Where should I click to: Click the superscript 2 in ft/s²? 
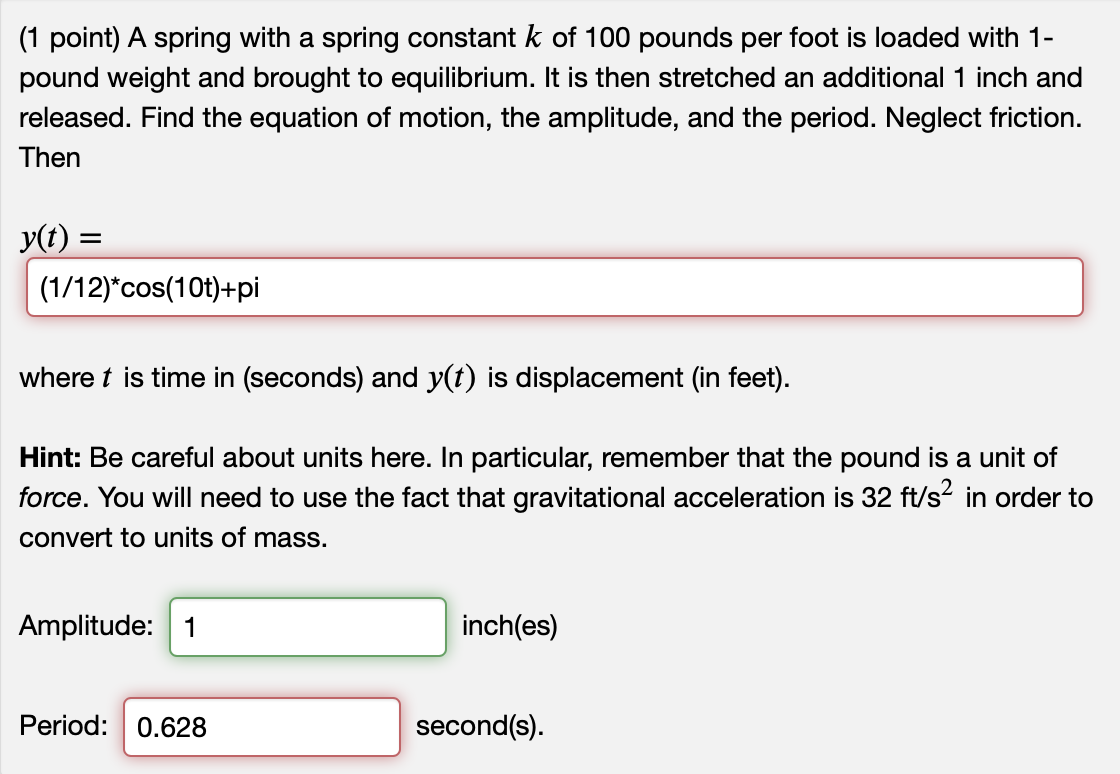(947, 487)
